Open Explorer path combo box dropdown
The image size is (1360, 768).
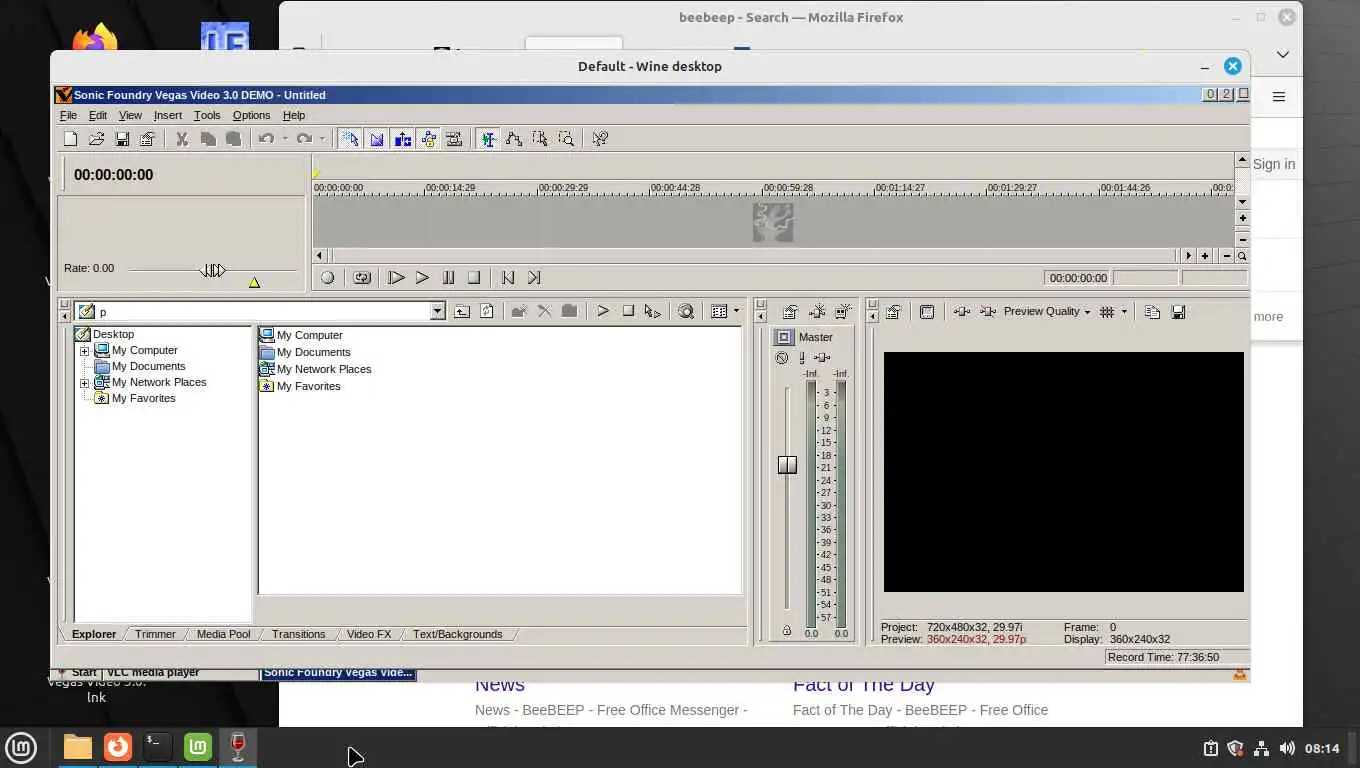(437, 311)
